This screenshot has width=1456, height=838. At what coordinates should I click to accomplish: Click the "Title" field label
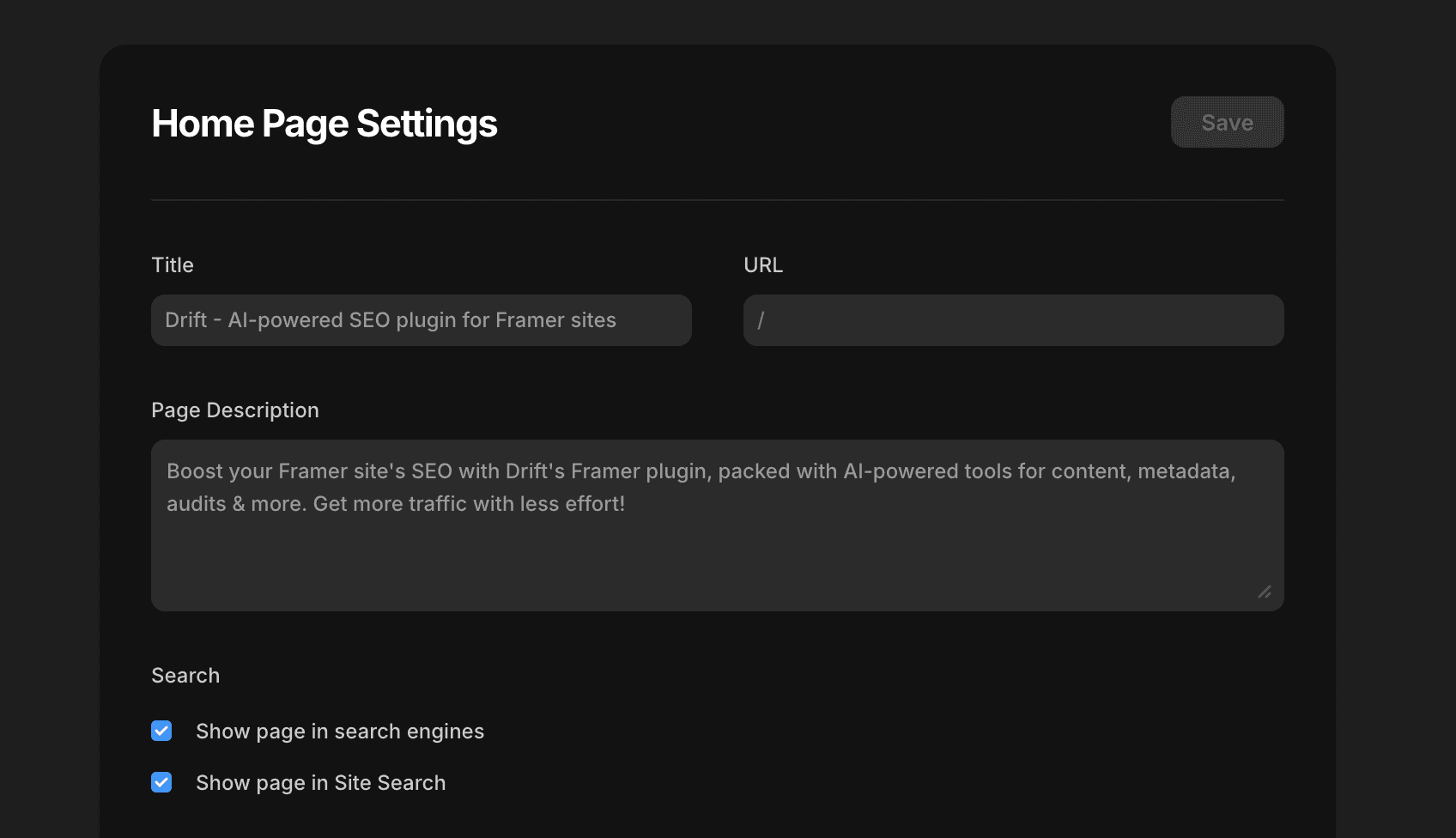tap(172, 264)
